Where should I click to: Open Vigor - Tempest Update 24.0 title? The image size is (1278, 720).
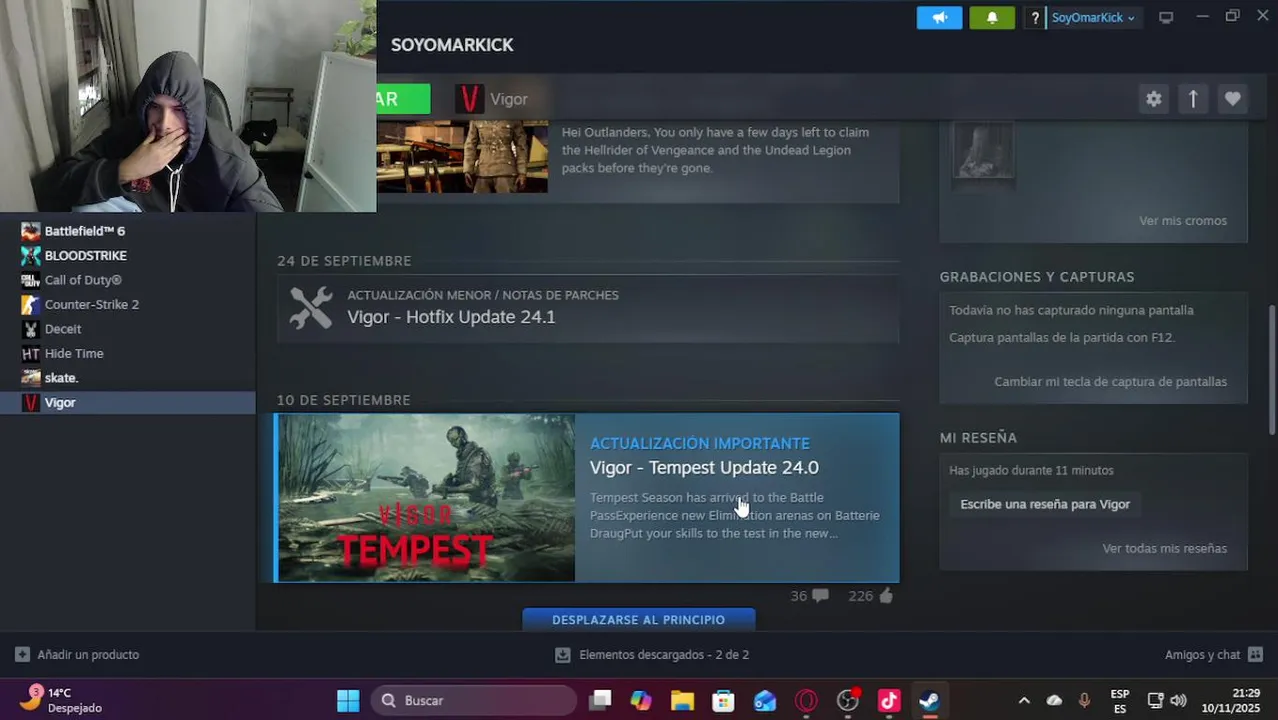point(704,467)
